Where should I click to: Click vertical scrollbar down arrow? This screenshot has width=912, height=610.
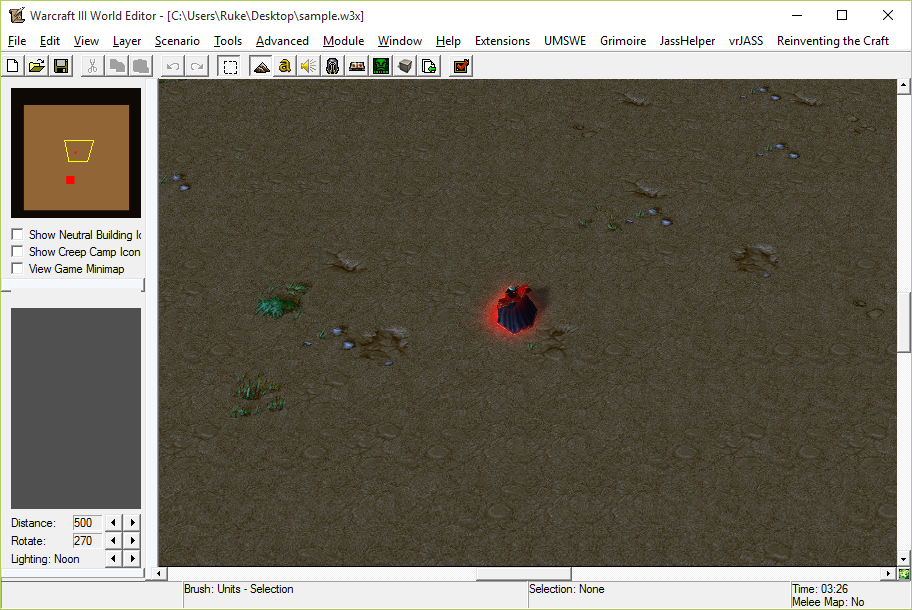click(903, 559)
